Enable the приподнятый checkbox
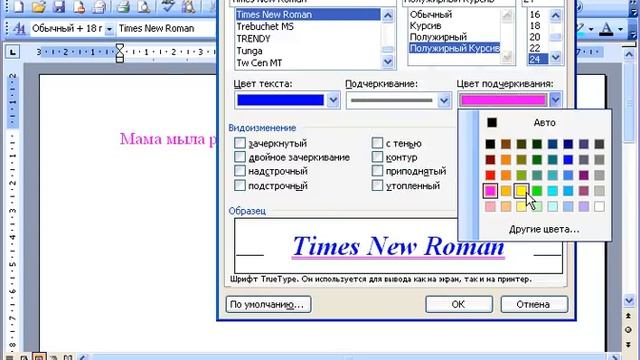The image size is (640, 360). pyautogui.click(x=378, y=171)
